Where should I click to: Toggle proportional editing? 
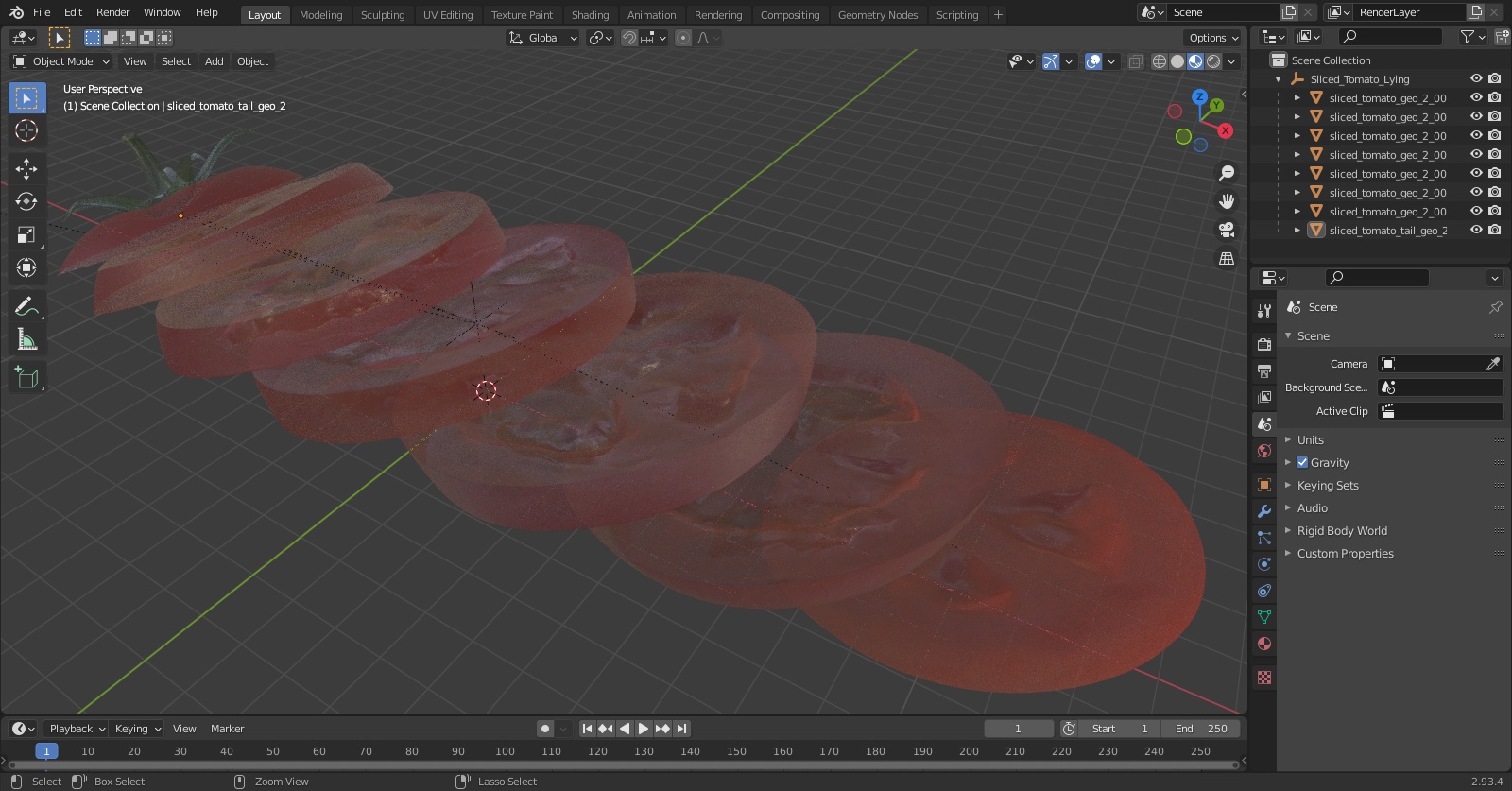tap(683, 38)
